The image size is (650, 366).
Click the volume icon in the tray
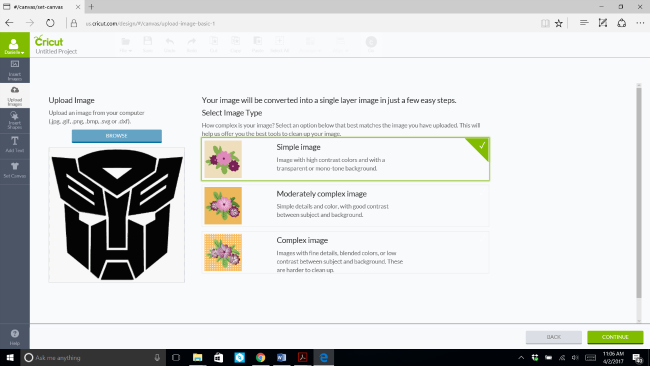[575, 357]
